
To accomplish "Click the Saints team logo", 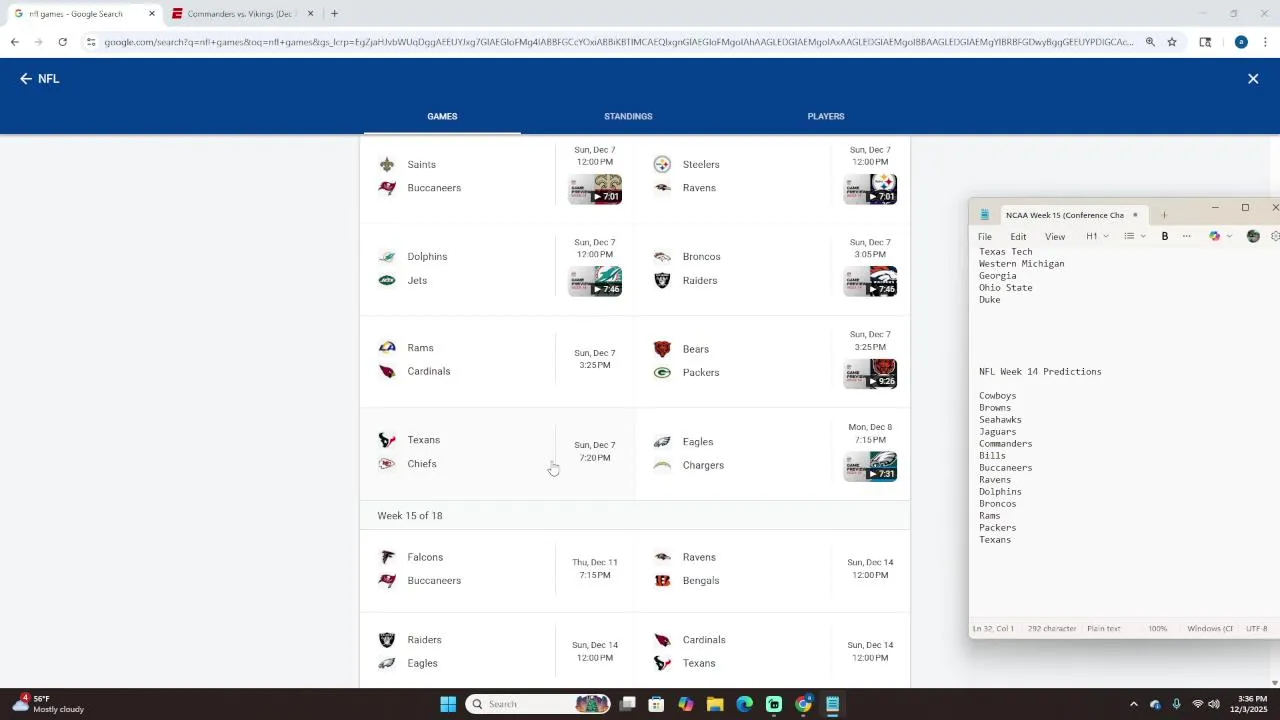I will 387,164.
